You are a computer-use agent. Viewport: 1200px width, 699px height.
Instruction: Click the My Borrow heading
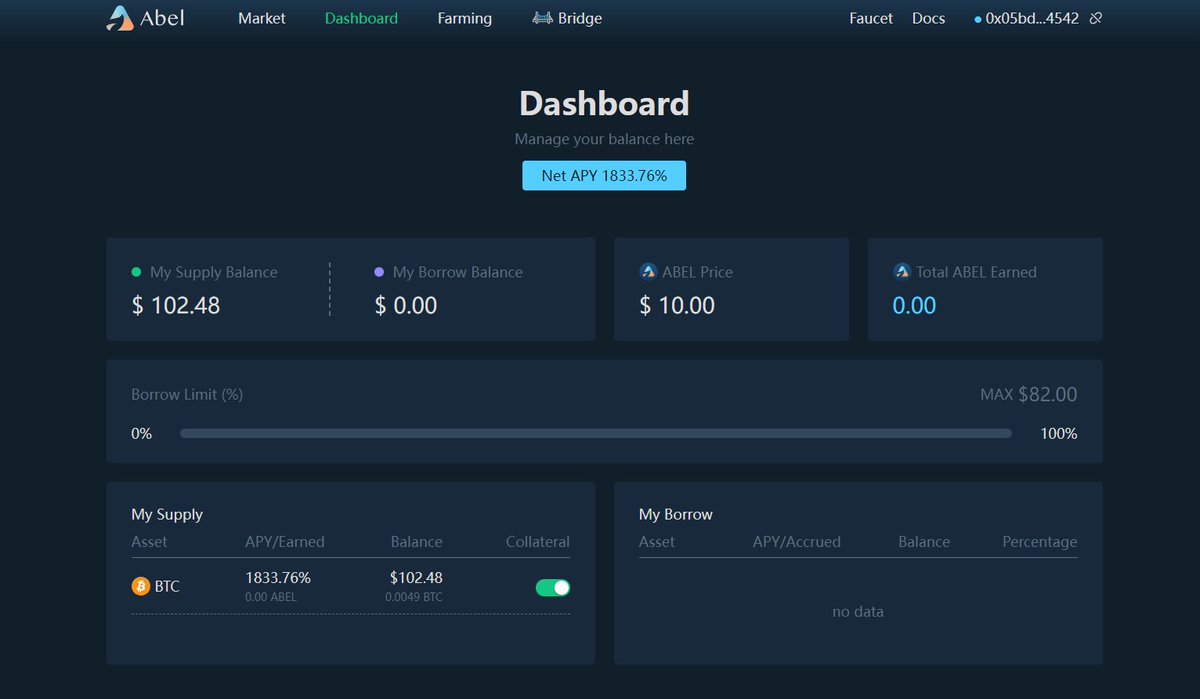coord(676,514)
